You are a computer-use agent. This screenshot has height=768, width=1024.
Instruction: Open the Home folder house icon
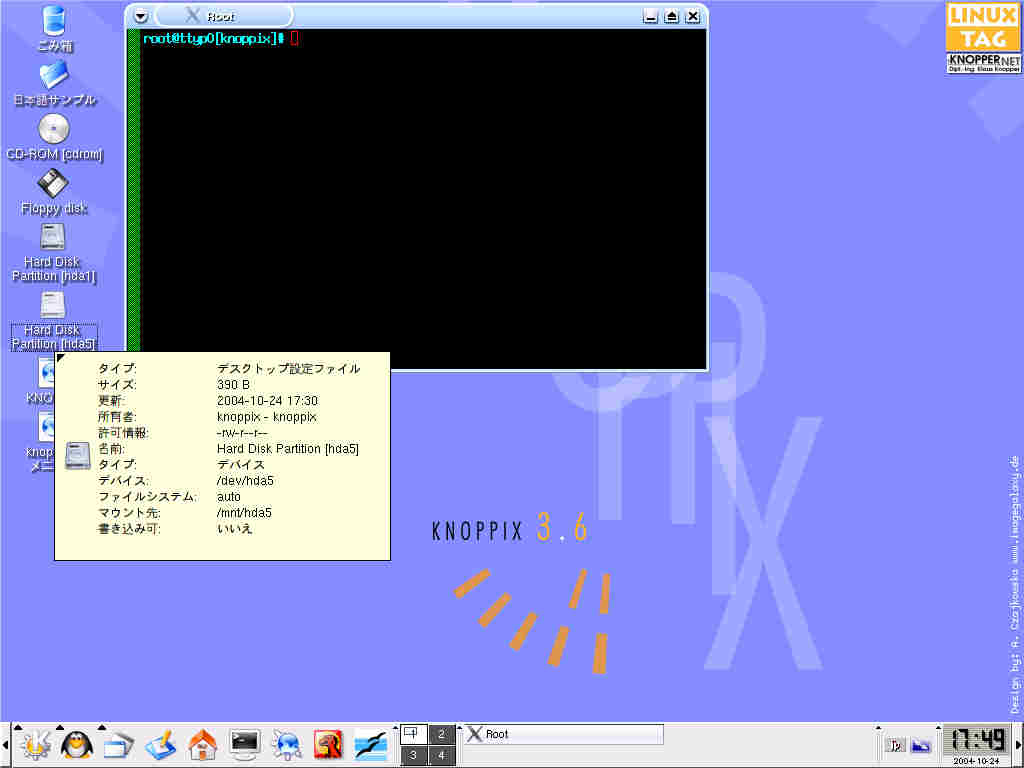pos(202,746)
